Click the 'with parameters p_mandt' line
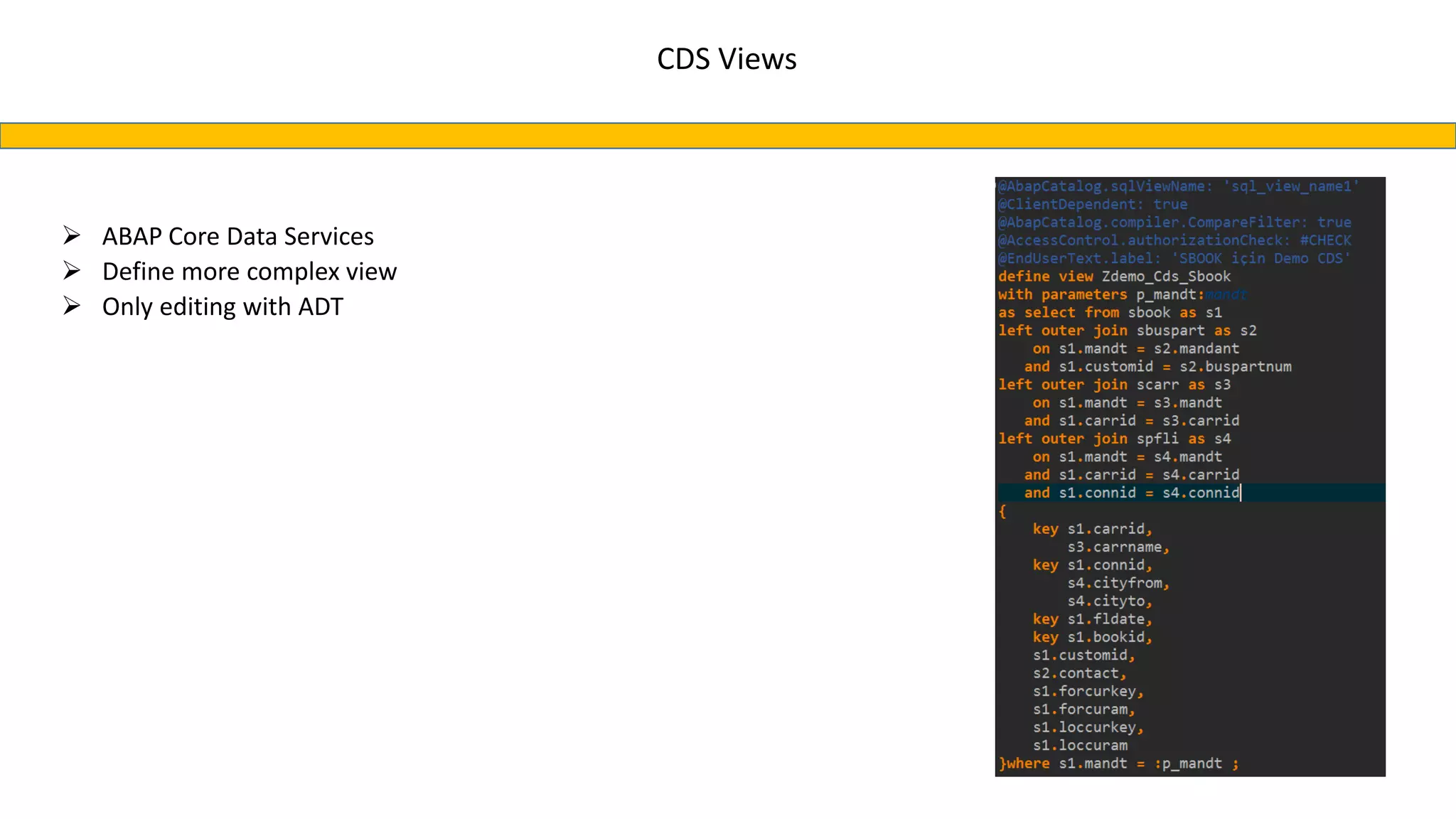Image resolution: width=1456 pixels, height=819 pixels. coord(1122,294)
